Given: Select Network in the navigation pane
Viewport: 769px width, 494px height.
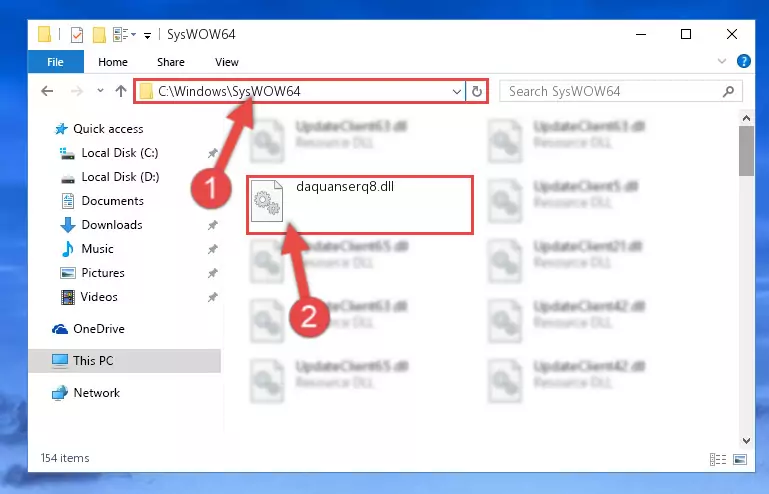Looking at the screenshot, I should click(97, 392).
